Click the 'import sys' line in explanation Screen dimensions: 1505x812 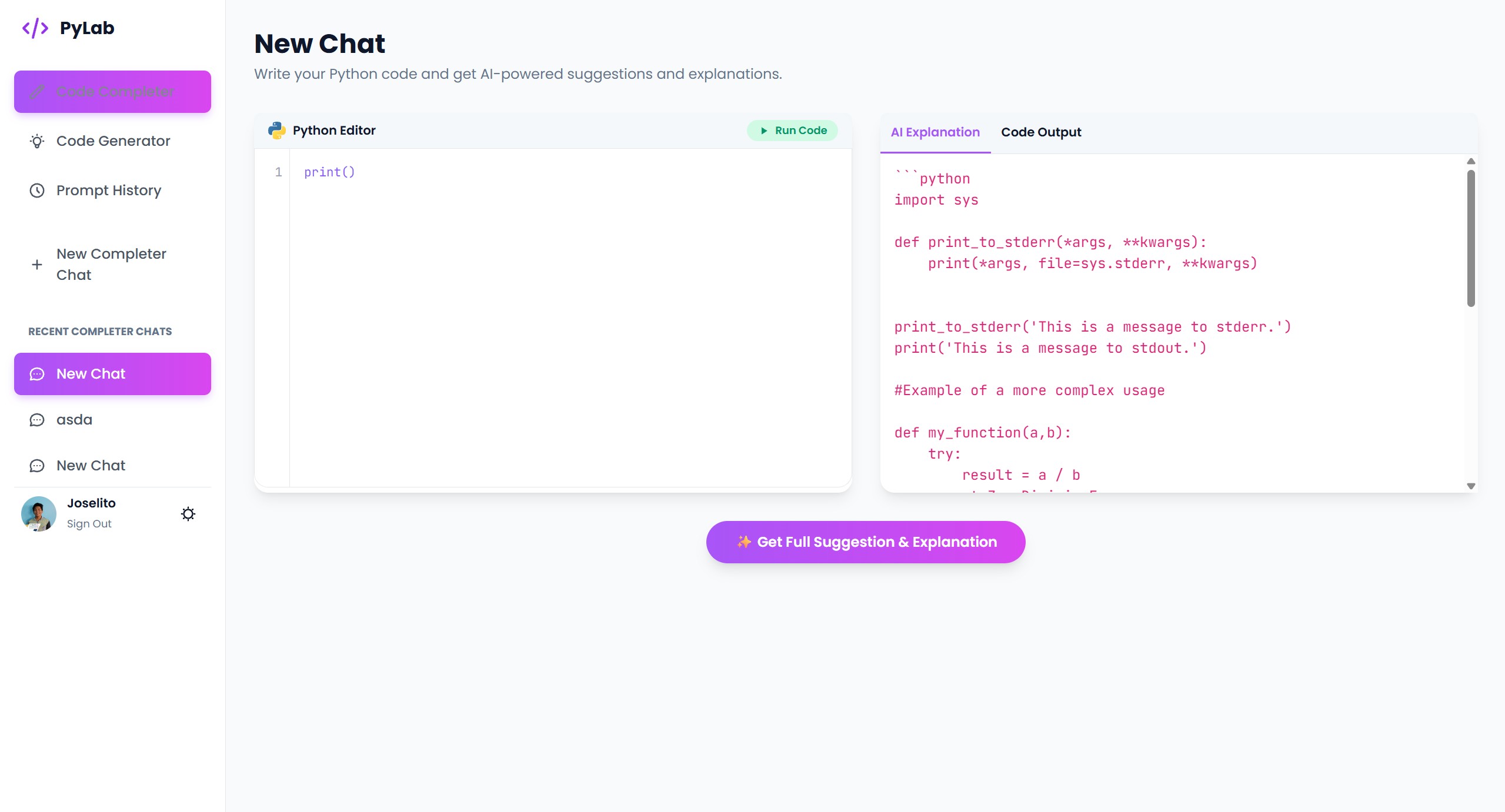point(936,200)
